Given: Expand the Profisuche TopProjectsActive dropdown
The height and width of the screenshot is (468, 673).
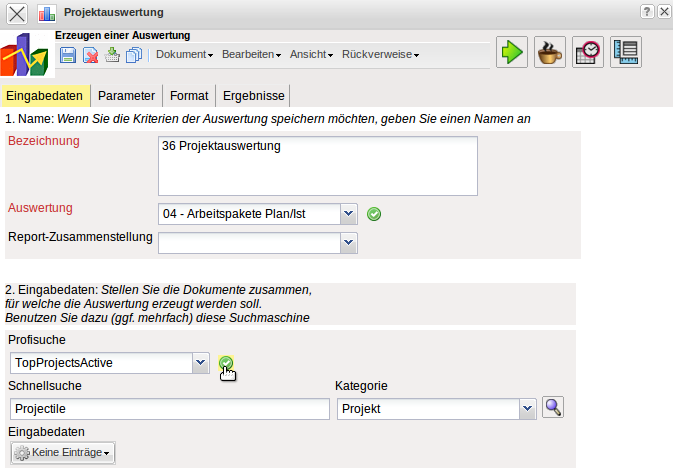Looking at the screenshot, I should coord(200,363).
